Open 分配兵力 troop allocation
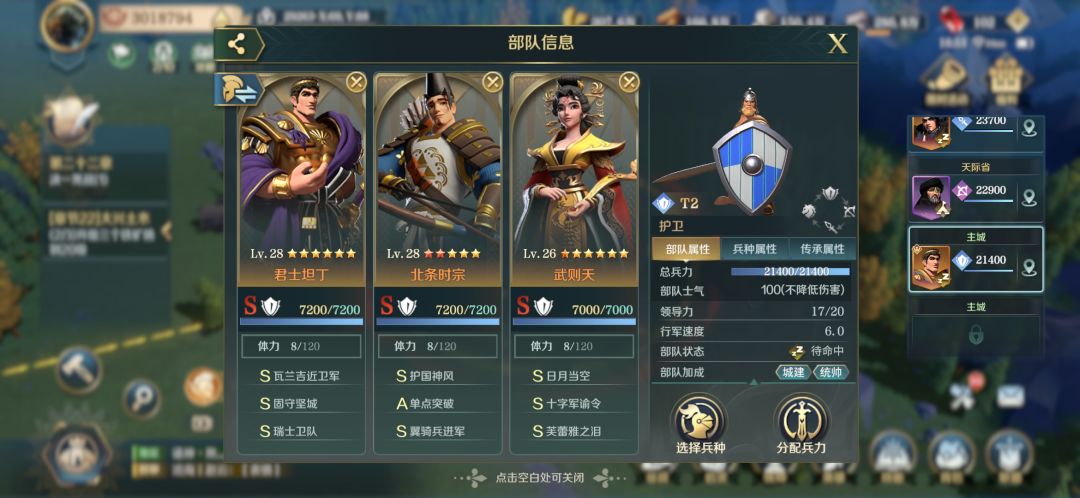Image resolution: width=1080 pixels, height=498 pixels. pyautogui.click(x=802, y=424)
